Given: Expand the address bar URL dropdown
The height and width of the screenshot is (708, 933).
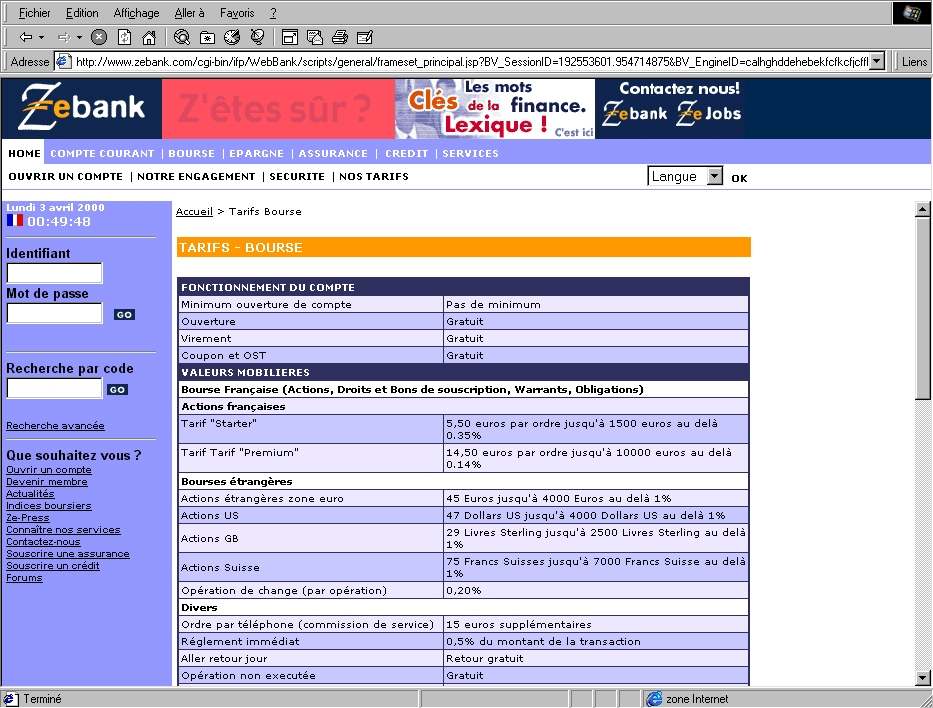Looking at the screenshot, I should click(x=876, y=61).
